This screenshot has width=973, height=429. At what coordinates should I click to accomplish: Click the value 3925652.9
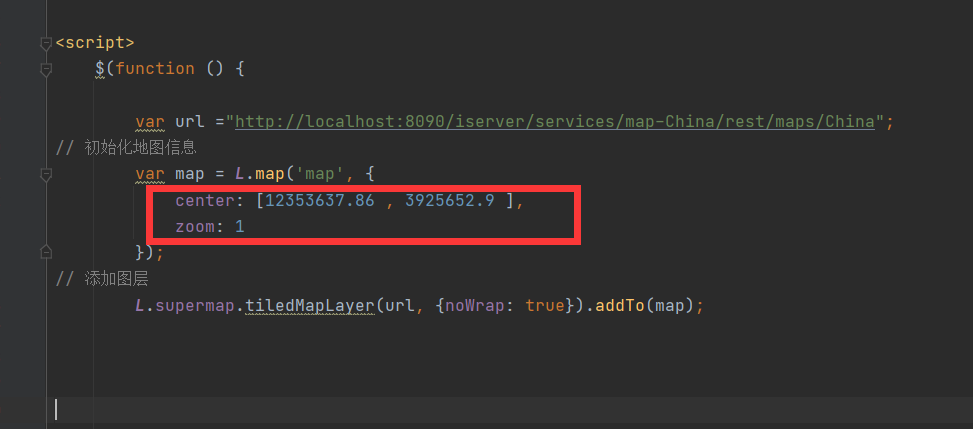coord(450,201)
